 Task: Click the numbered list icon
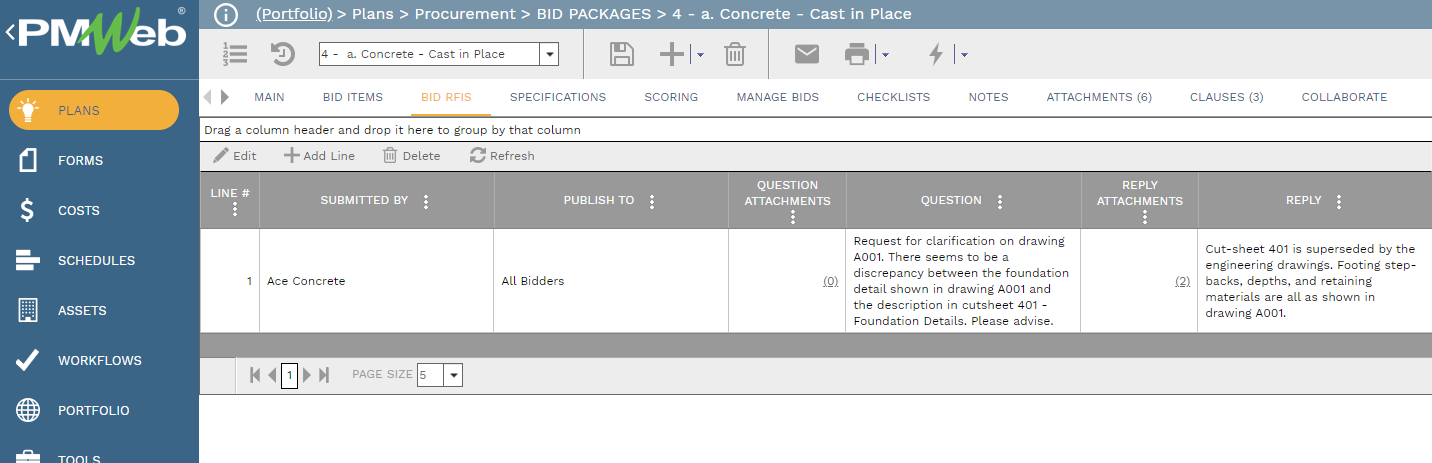[235, 54]
